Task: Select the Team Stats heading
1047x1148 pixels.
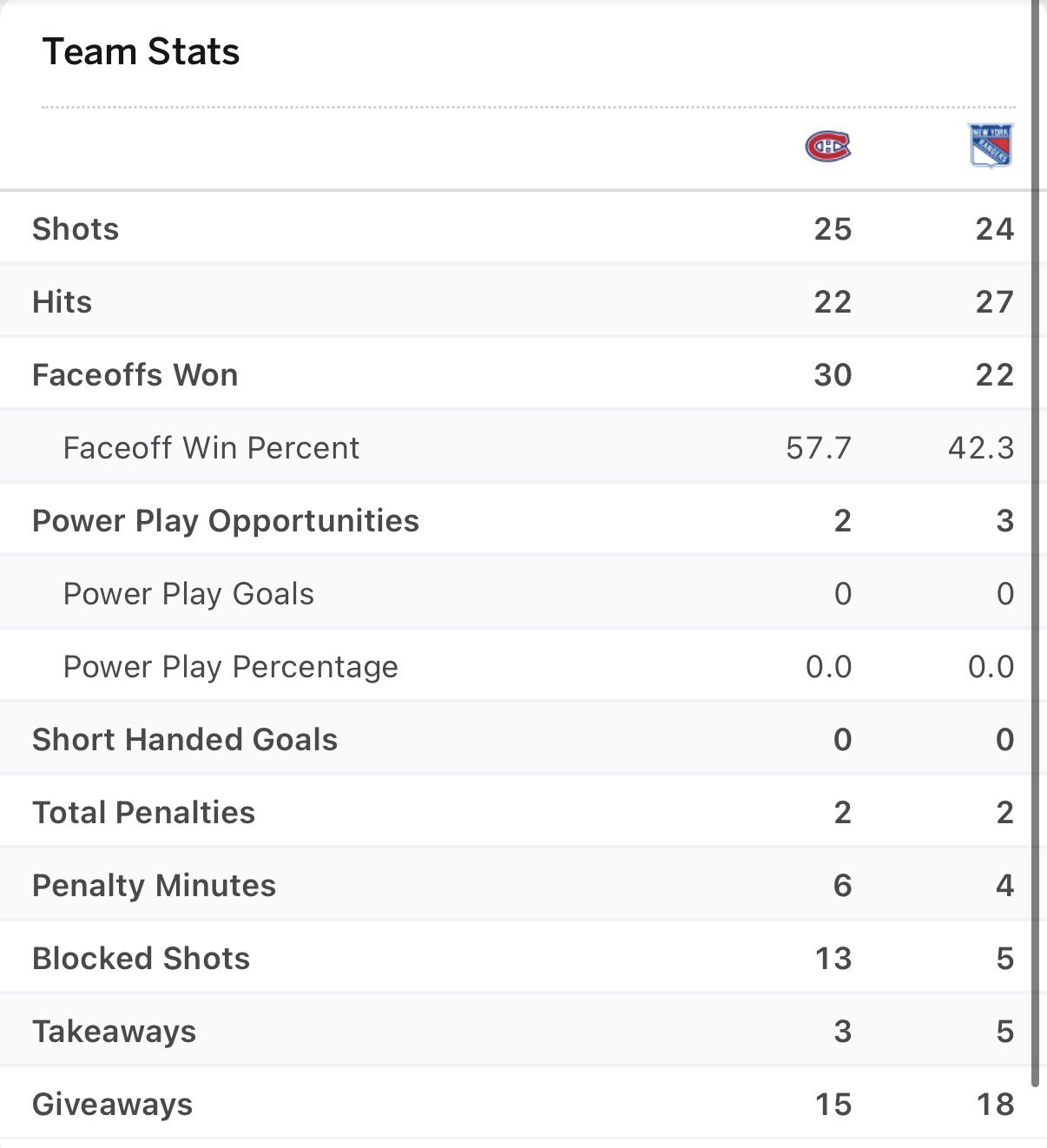Action: (x=141, y=52)
